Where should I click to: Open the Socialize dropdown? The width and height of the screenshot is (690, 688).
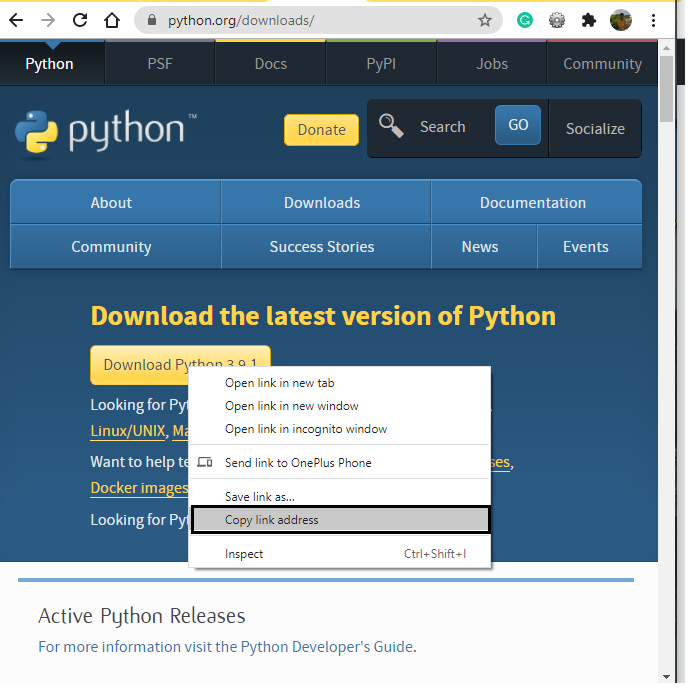595,128
